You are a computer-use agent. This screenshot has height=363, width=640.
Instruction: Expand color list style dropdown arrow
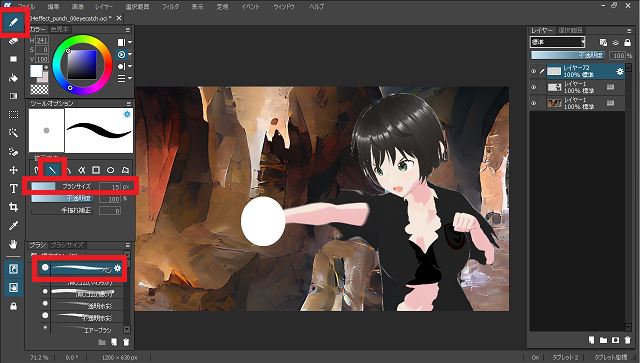(x=130, y=78)
